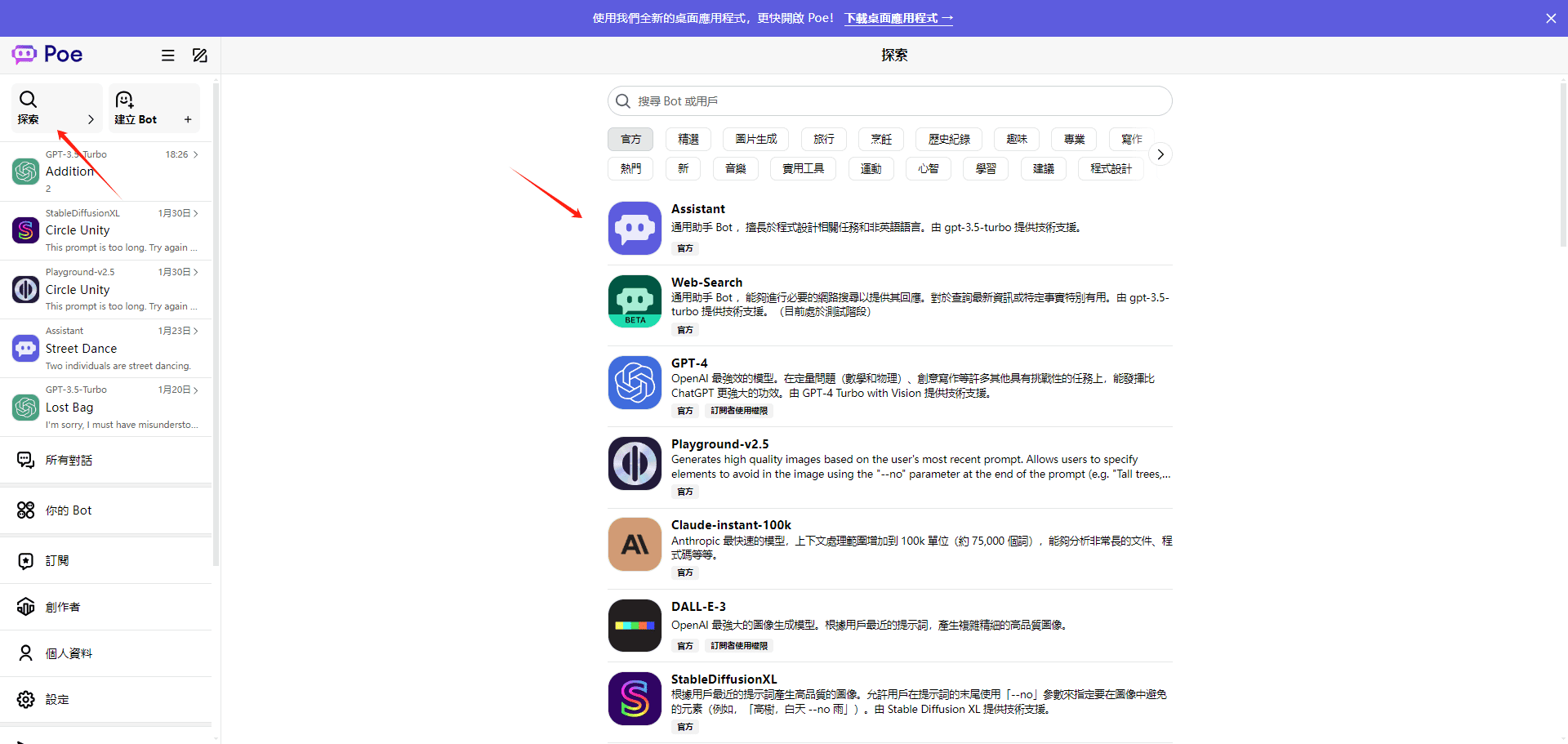Click the 下載桌面應用程式 banner link
This screenshot has height=744, width=1568.
898,18
